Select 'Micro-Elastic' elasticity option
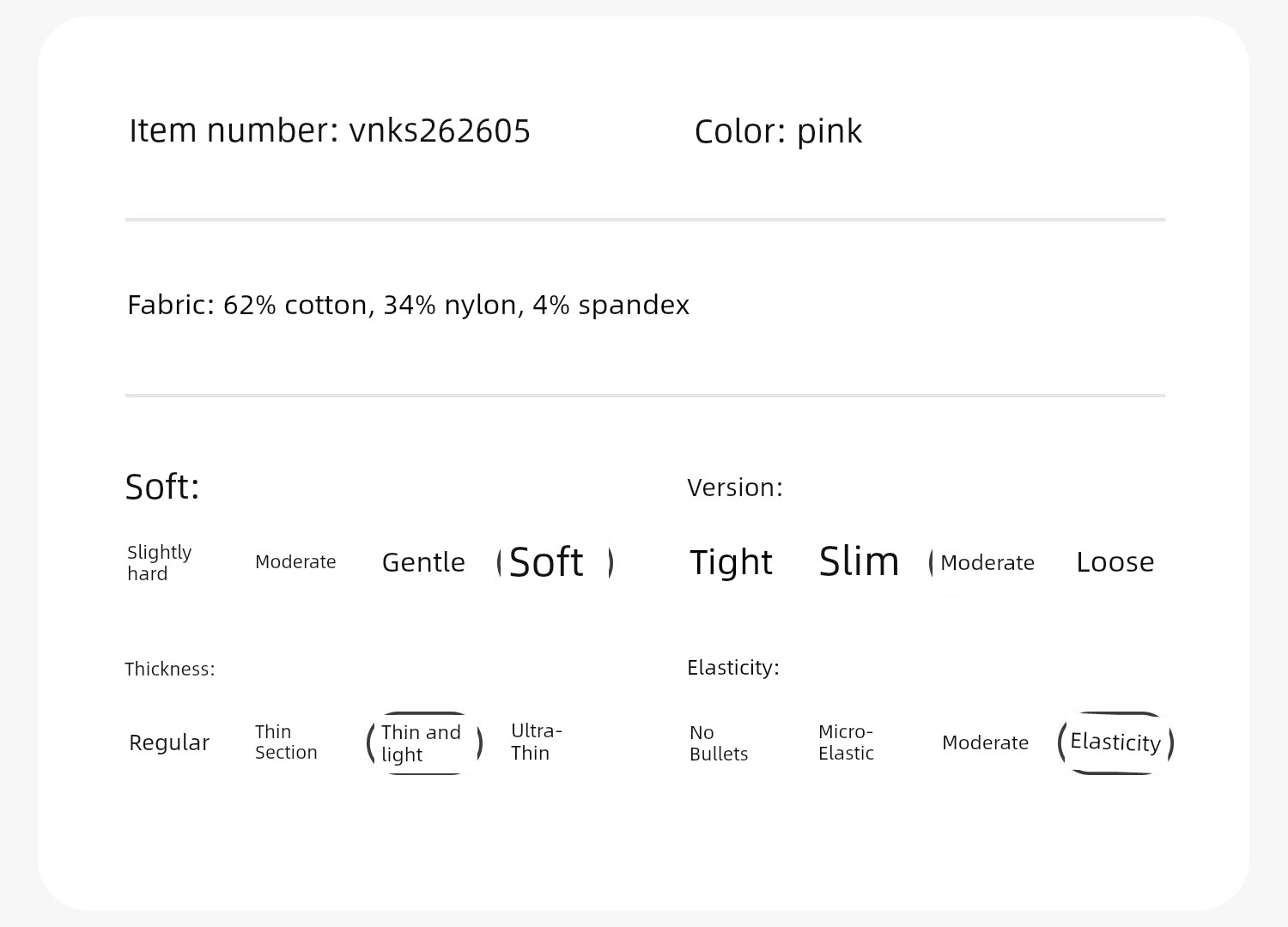This screenshot has width=1288, height=927. pos(846,742)
